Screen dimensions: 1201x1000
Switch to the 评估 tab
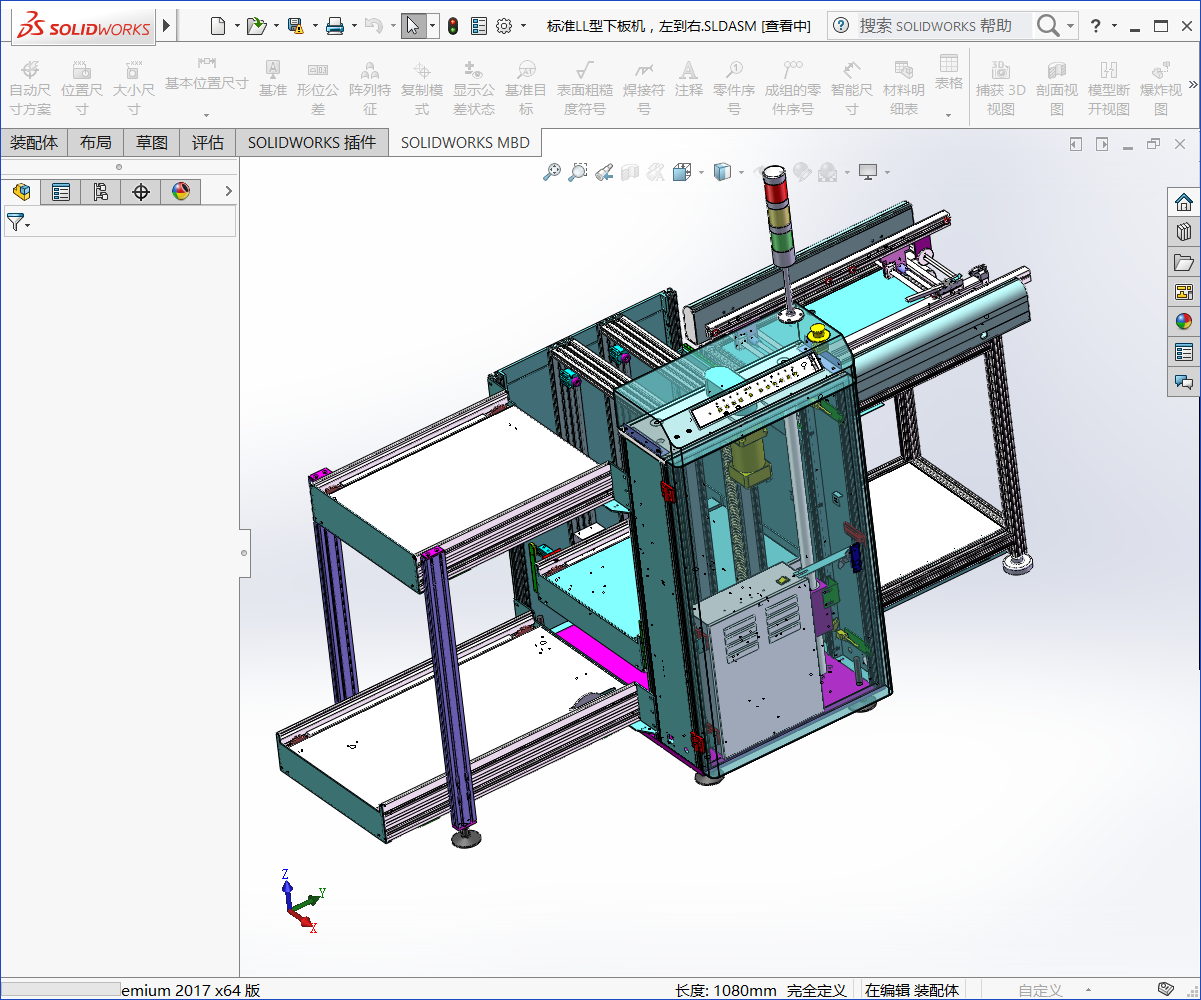tap(208, 142)
